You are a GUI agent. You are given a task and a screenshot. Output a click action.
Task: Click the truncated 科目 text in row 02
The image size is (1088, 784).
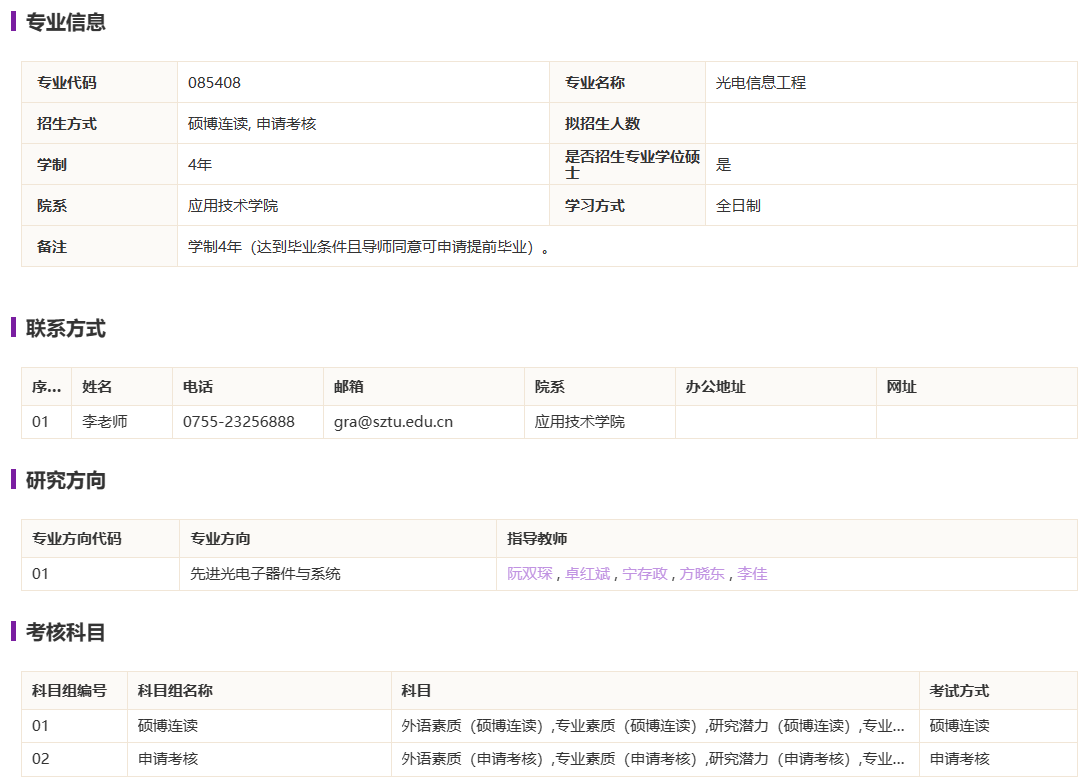pyautogui.click(x=653, y=759)
